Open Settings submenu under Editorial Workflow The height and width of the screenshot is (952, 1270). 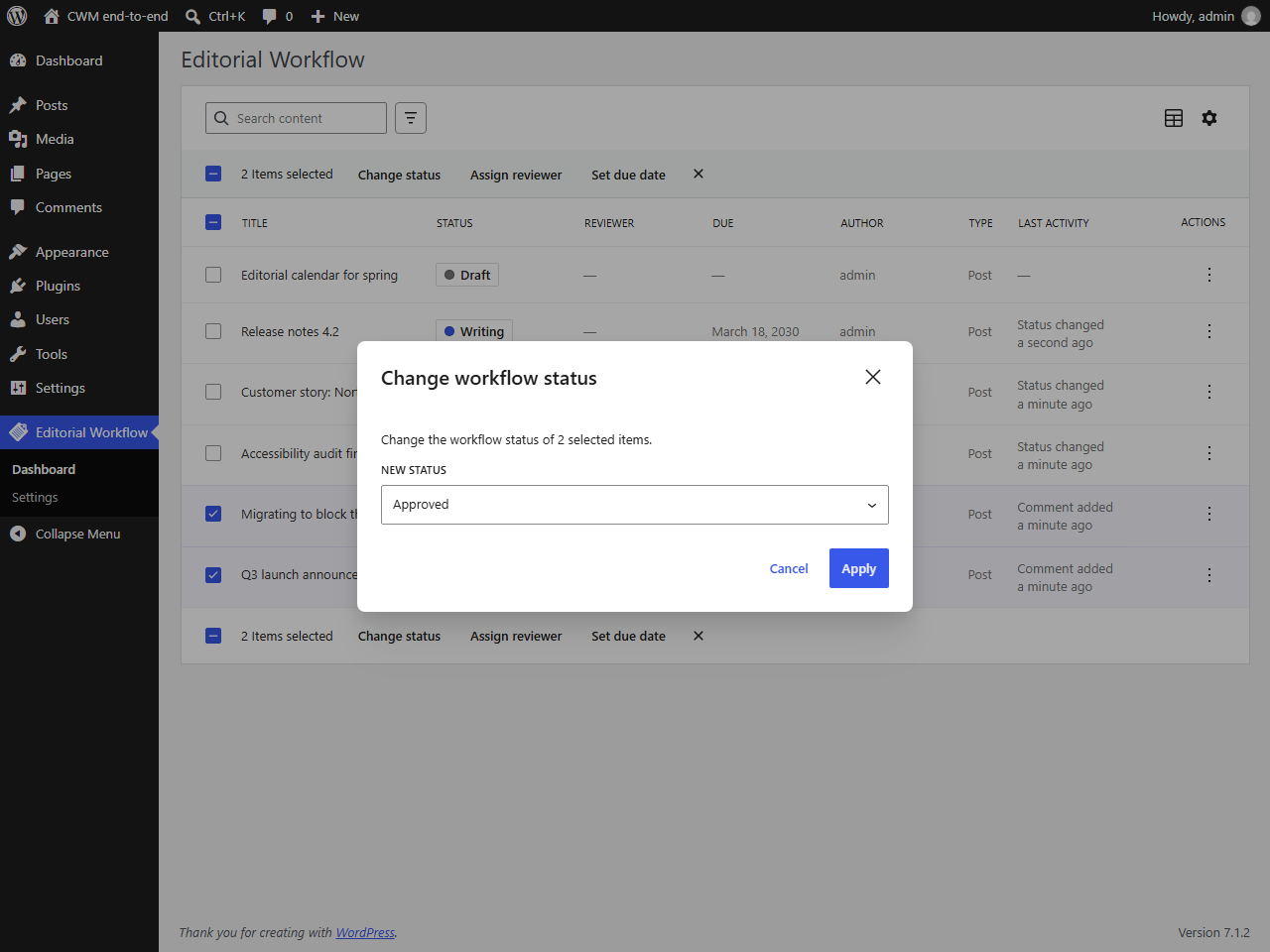click(x=35, y=498)
